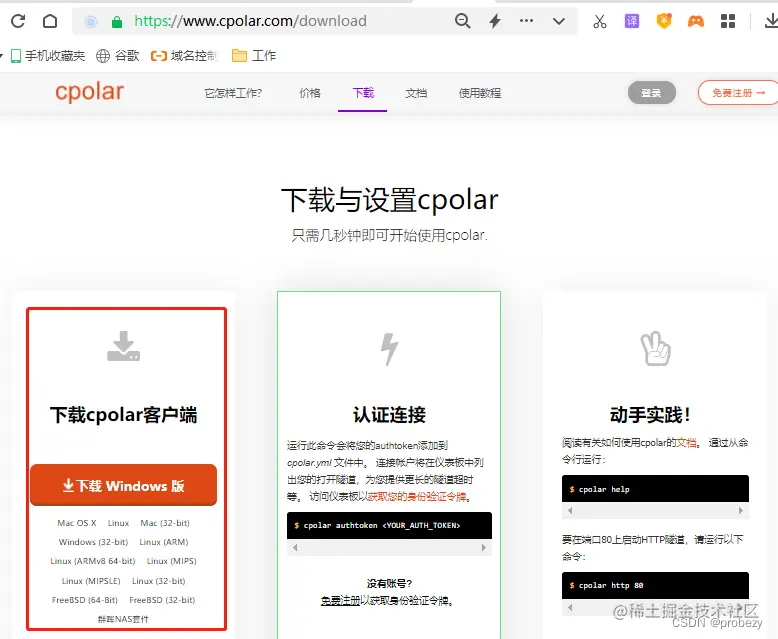This screenshot has width=778, height=639.
Task: Click the download tray icon in first card
Action: click(124, 346)
